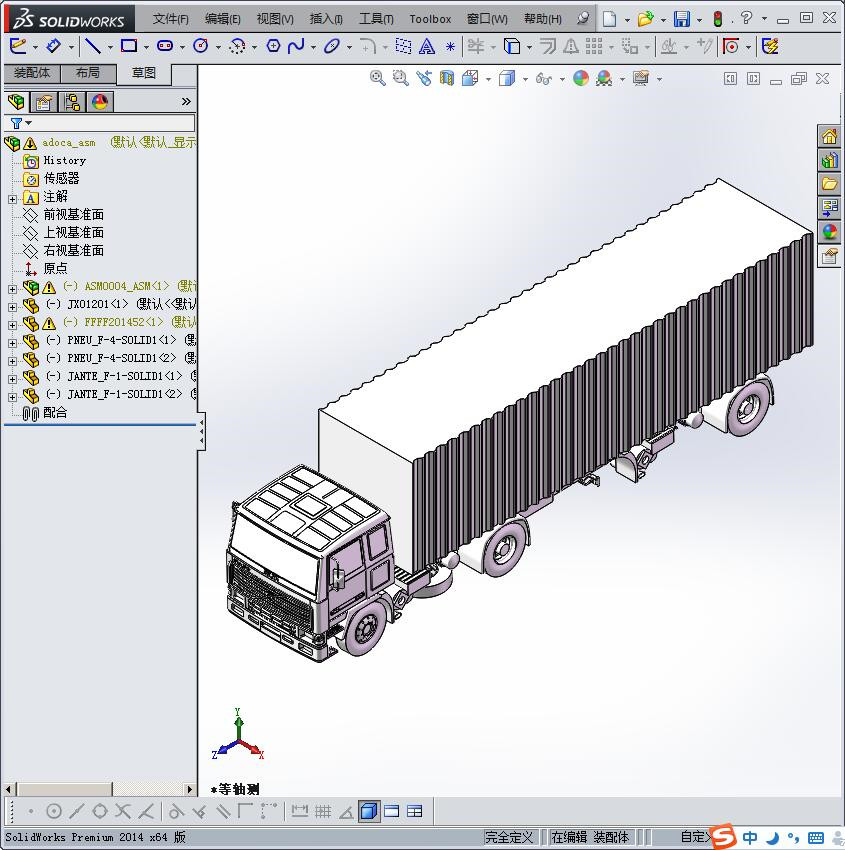Open the DisplayManager tab

(100, 102)
